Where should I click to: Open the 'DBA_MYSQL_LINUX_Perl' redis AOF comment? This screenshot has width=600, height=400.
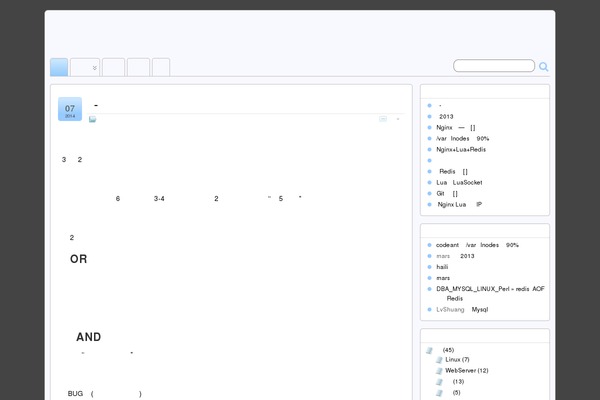[x=490, y=294]
